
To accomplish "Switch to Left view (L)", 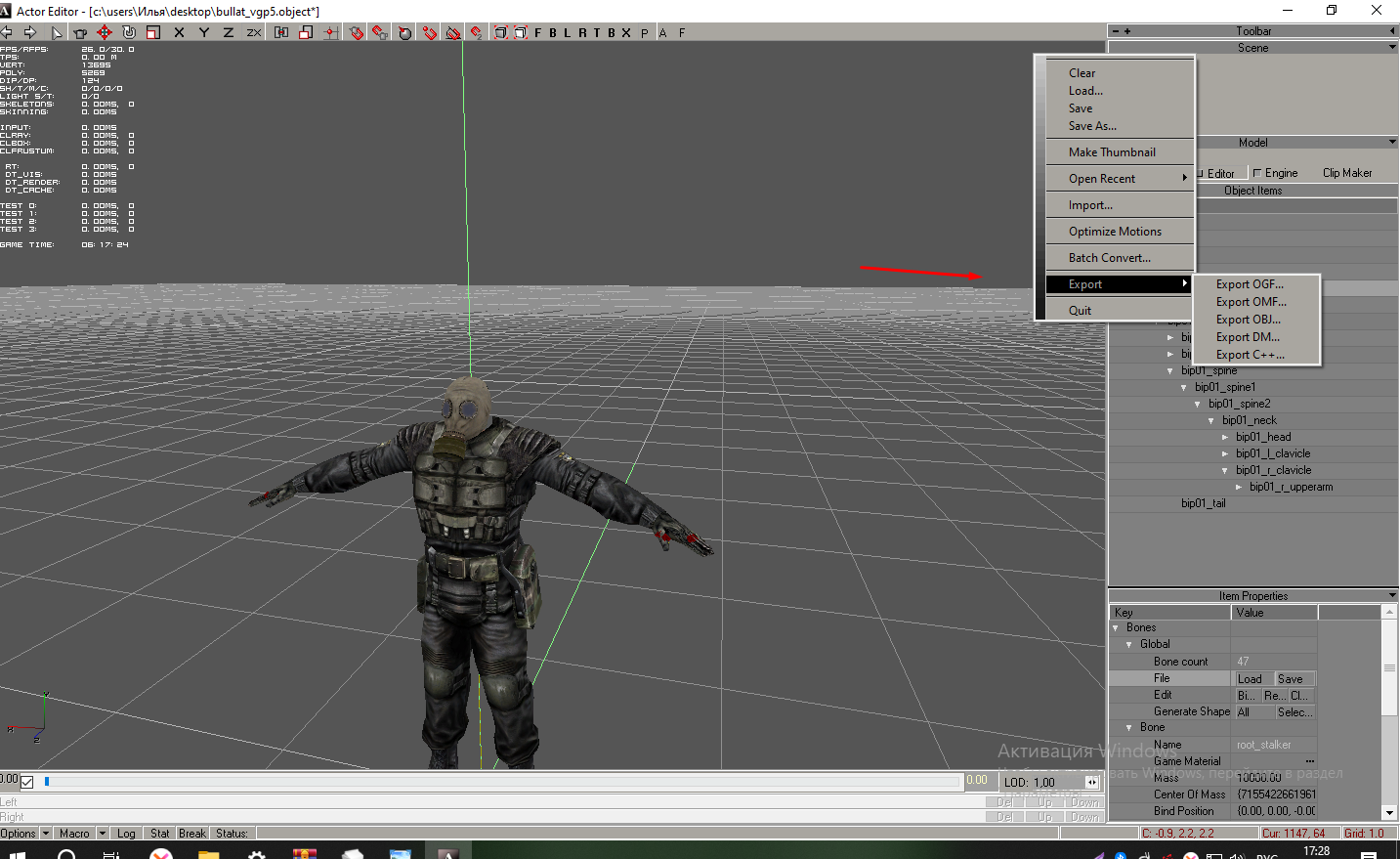I will (567, 32).
